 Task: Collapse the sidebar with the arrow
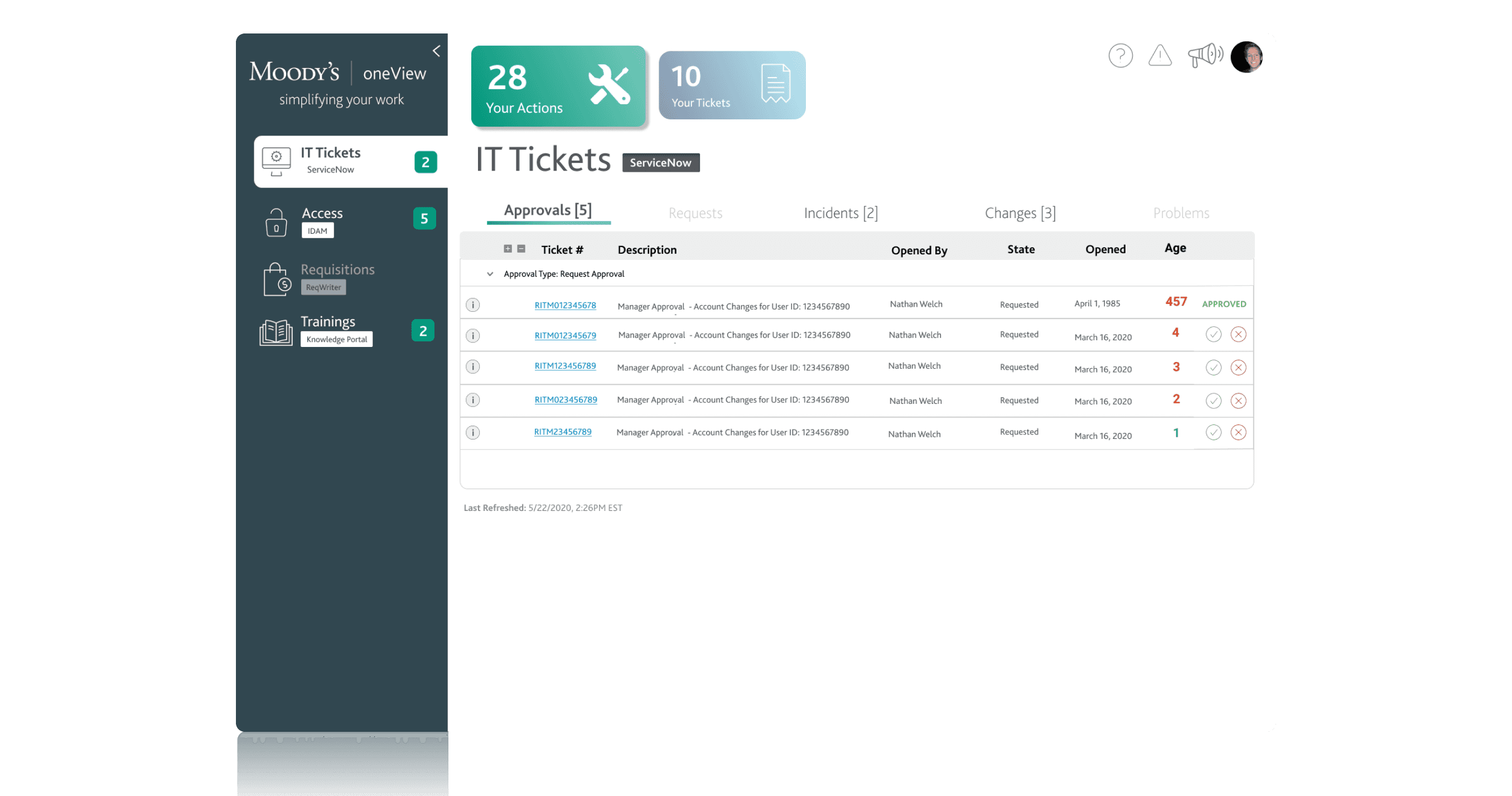(436, 51)
